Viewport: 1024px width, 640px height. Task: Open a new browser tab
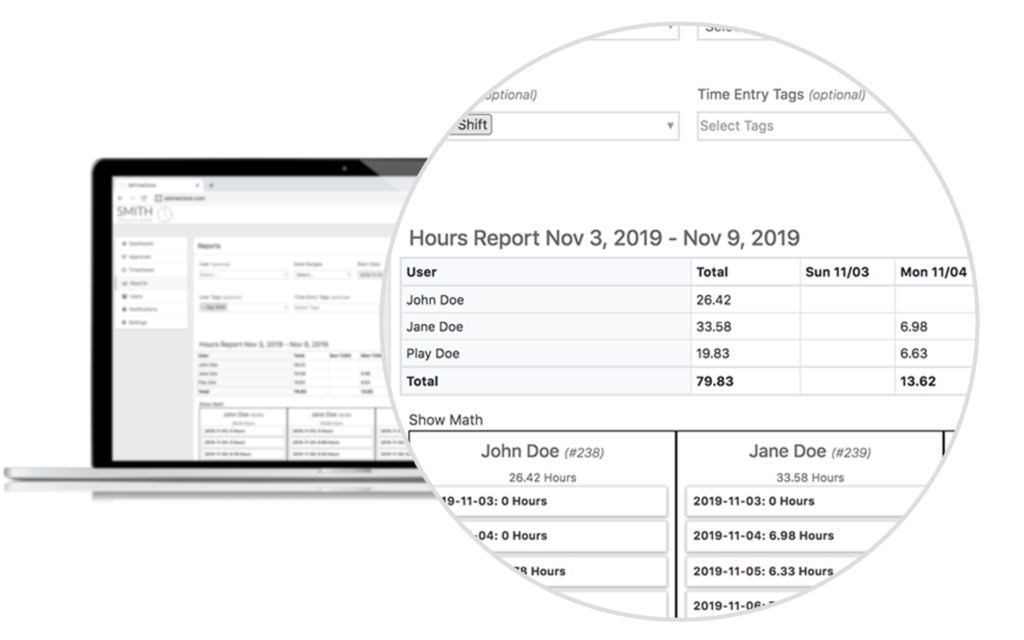tap(211, 185)
